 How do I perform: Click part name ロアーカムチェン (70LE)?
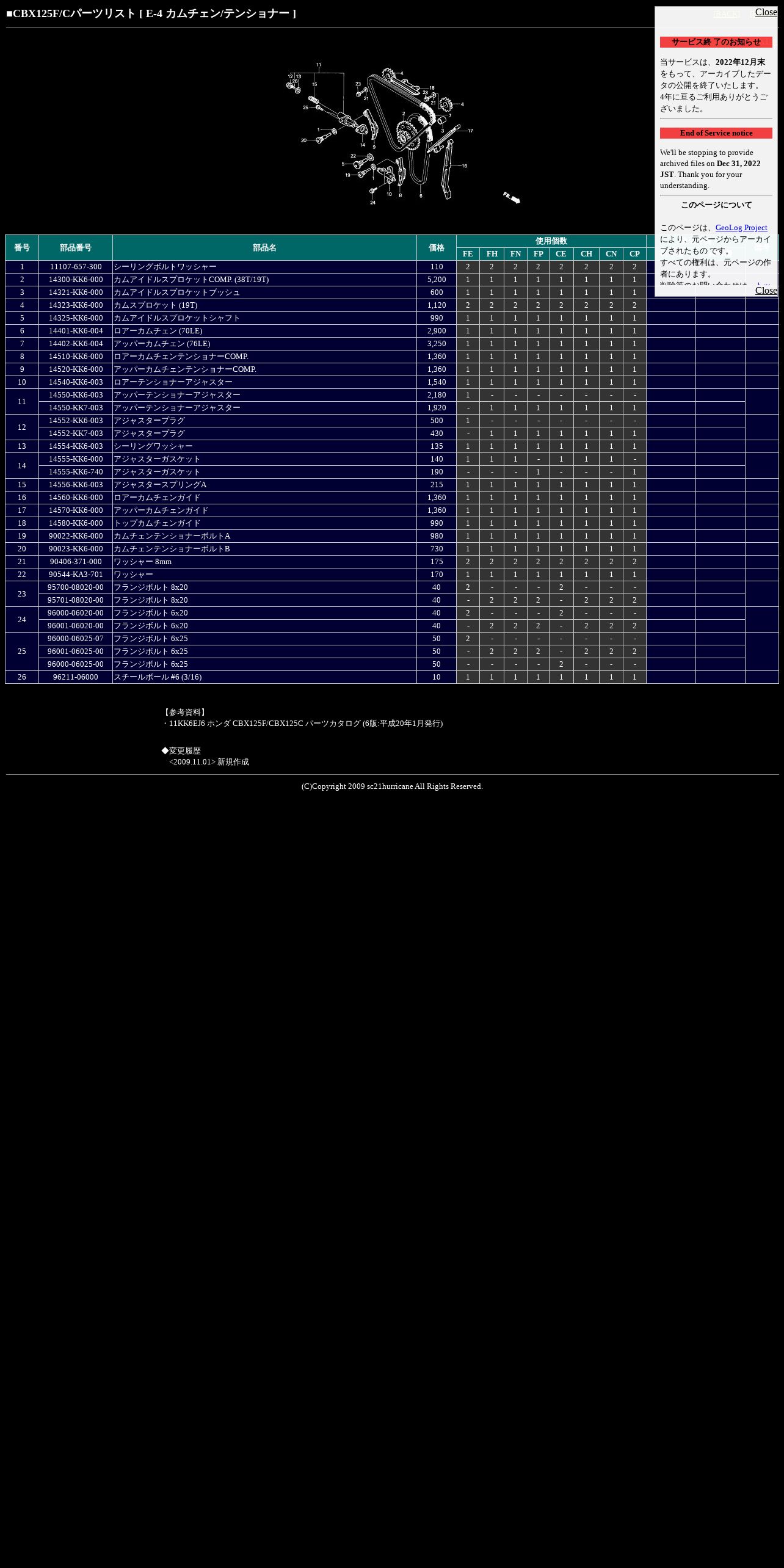tap(158, 331)
